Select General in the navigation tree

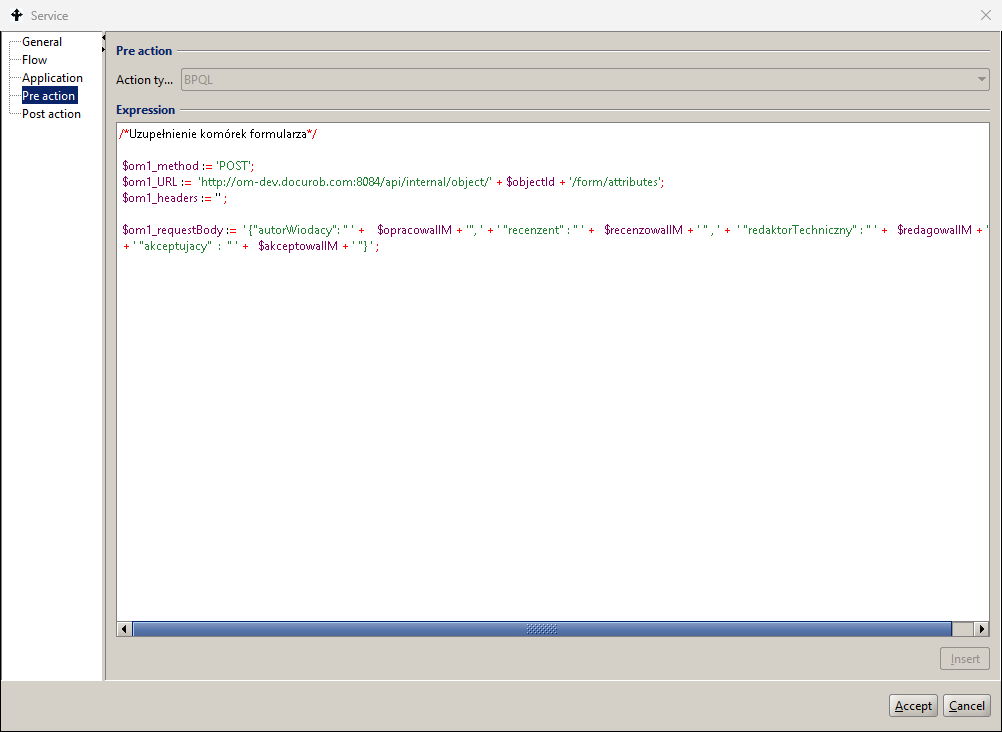pos(42,42)
